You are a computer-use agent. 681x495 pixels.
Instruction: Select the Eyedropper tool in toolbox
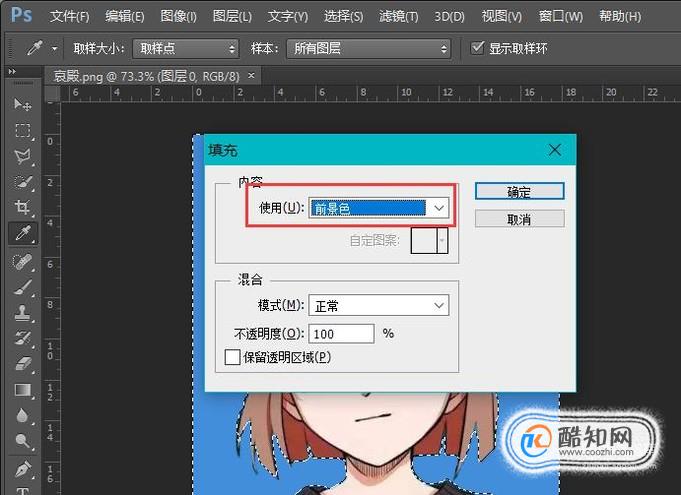(23, 234)
